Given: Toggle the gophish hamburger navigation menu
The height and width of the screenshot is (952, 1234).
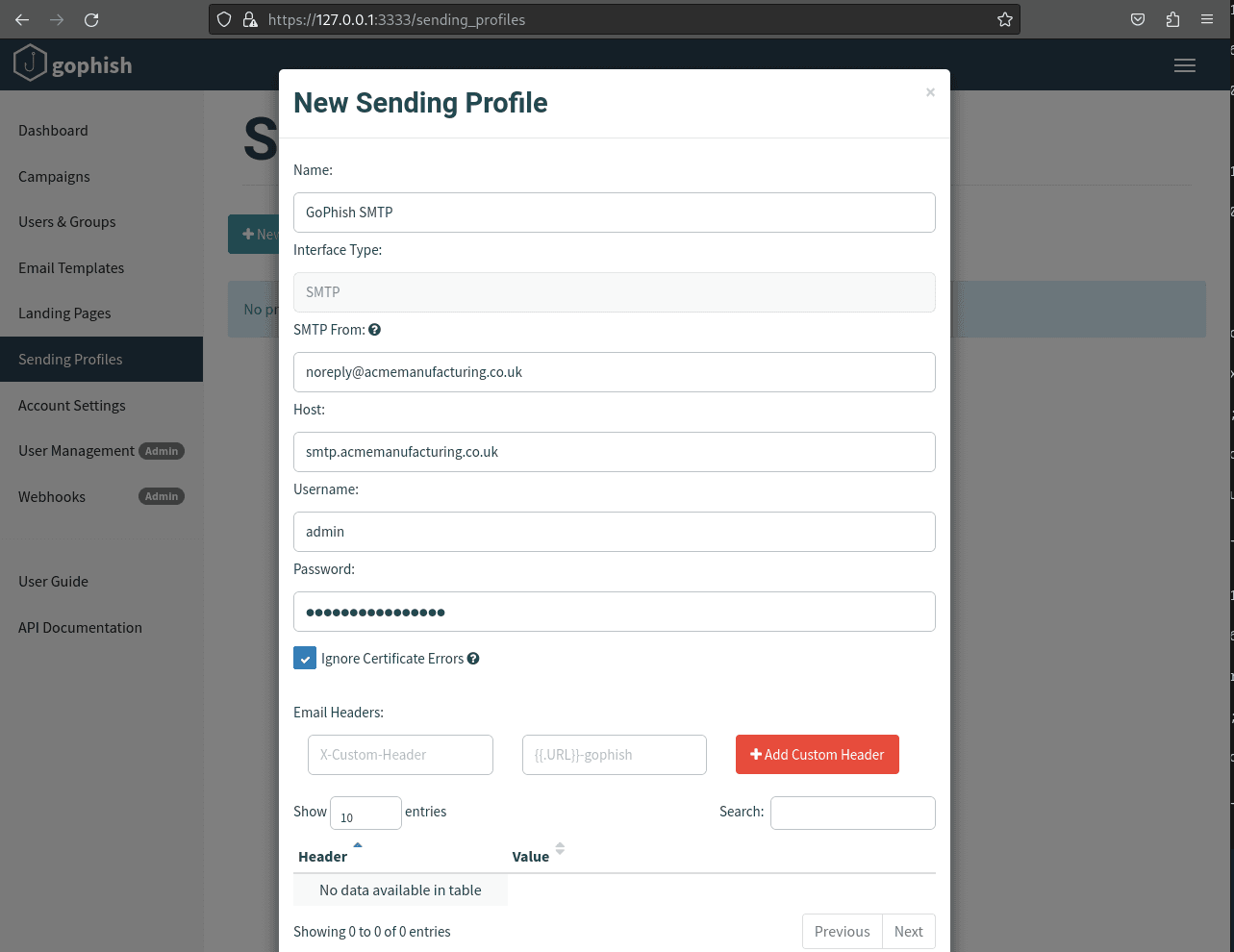Looking at the screenshot, I should [x=1185, y=65].
